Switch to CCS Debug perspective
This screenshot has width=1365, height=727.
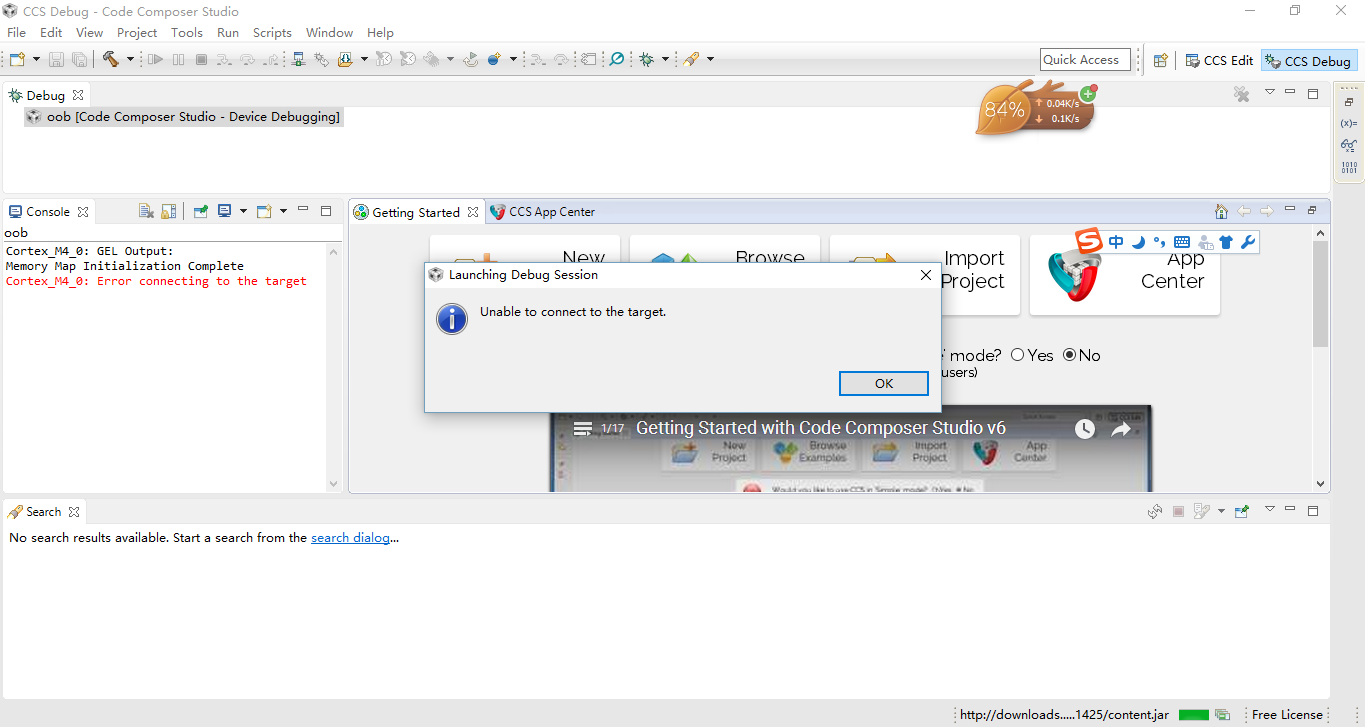coord(1309,61)
